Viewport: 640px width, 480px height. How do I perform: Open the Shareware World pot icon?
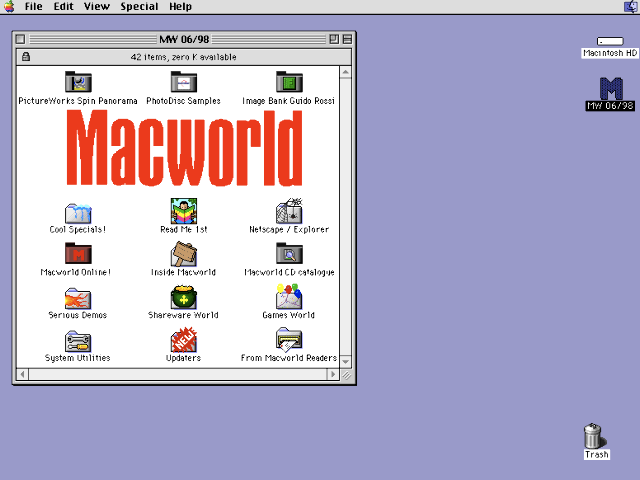pyautogui.click(x=184, y=297)
